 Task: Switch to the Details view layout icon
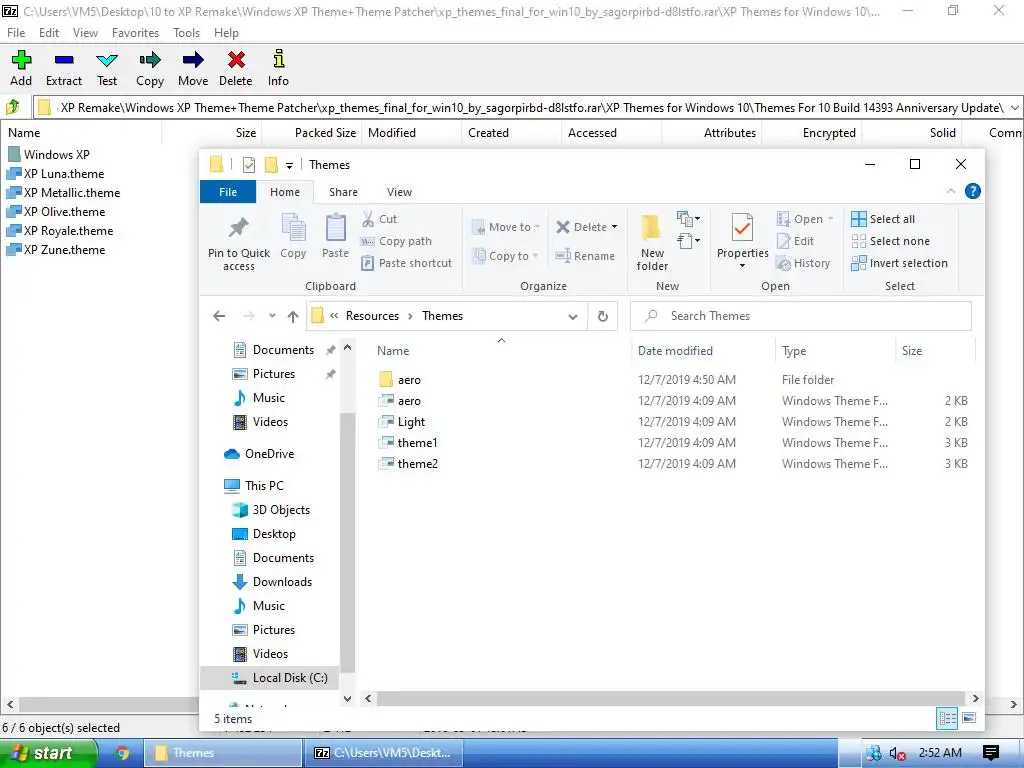pyautogui.click(x=947, y=718)
